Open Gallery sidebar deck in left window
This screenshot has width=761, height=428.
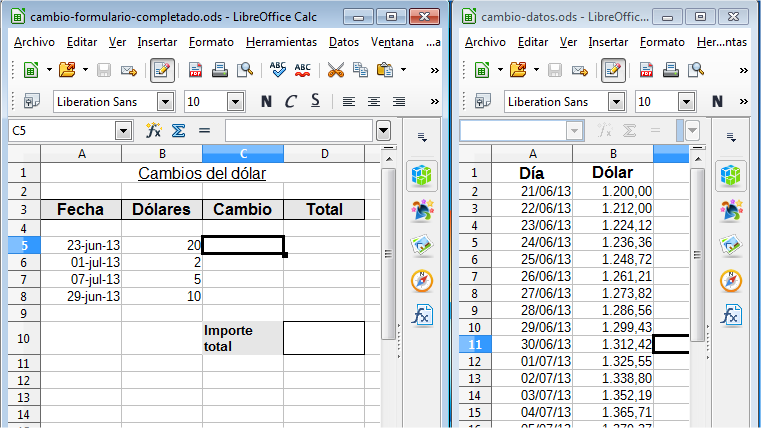pyautogui.click(x=421, y=246)
